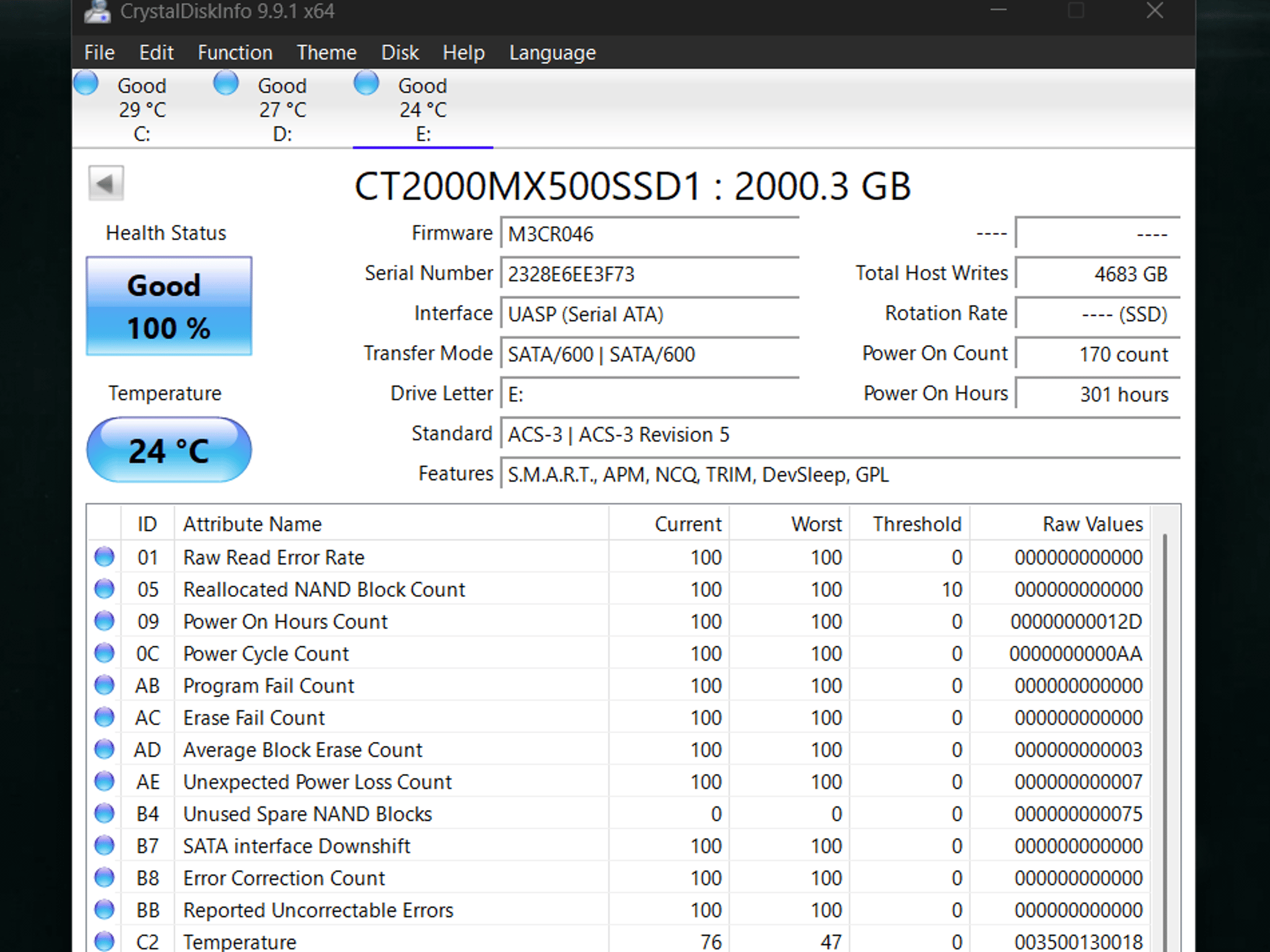The height and width of the screenshot is (952, 1270).
Task: Click the C: drive status orb
Action: click(86, 83)
